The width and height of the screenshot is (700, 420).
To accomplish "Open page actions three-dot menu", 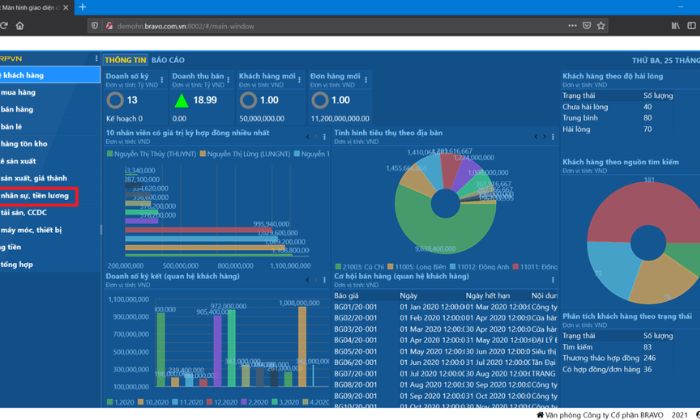I will coord(572,26).
